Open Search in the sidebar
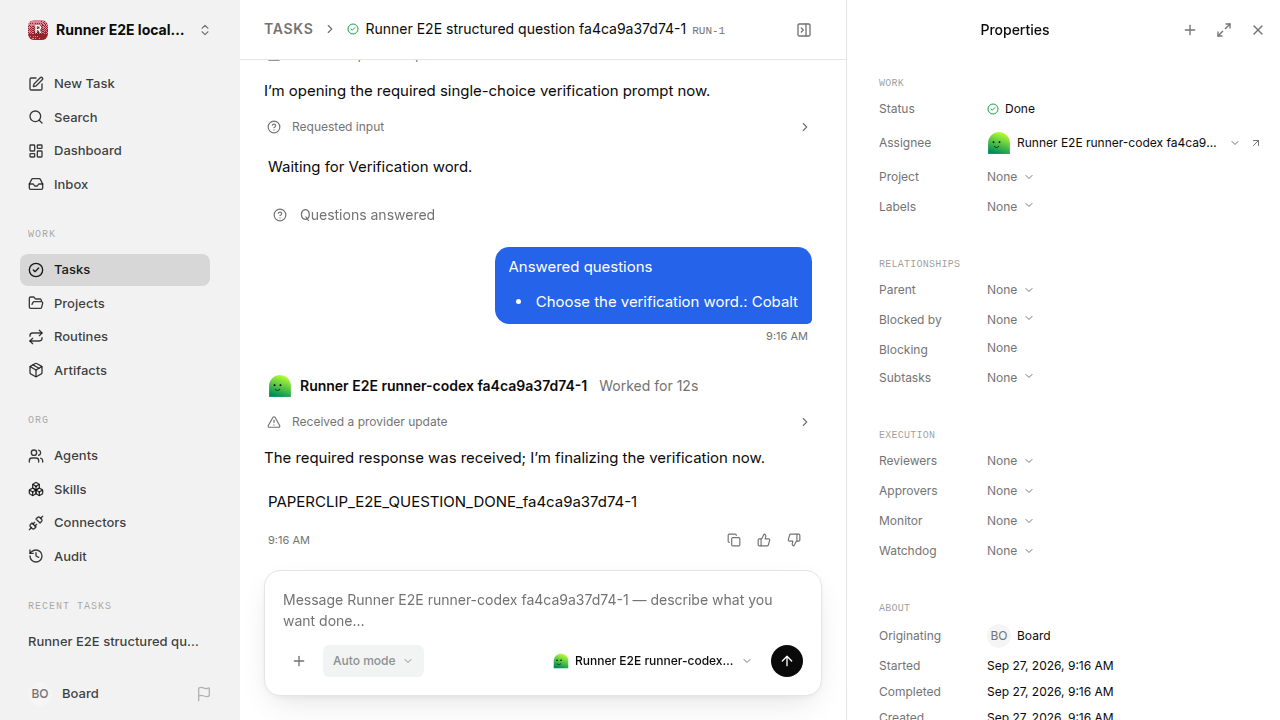 (115, 117)
